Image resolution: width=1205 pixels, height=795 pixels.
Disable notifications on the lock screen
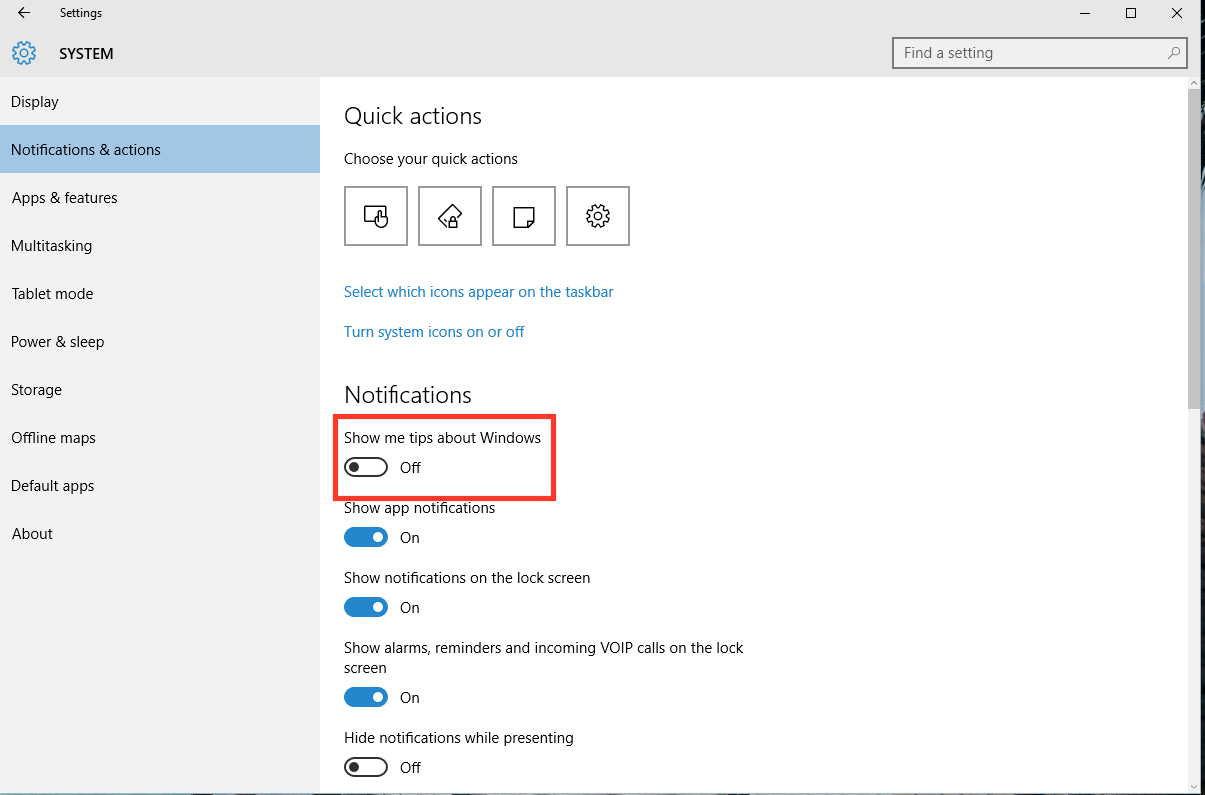coord(365,607)
